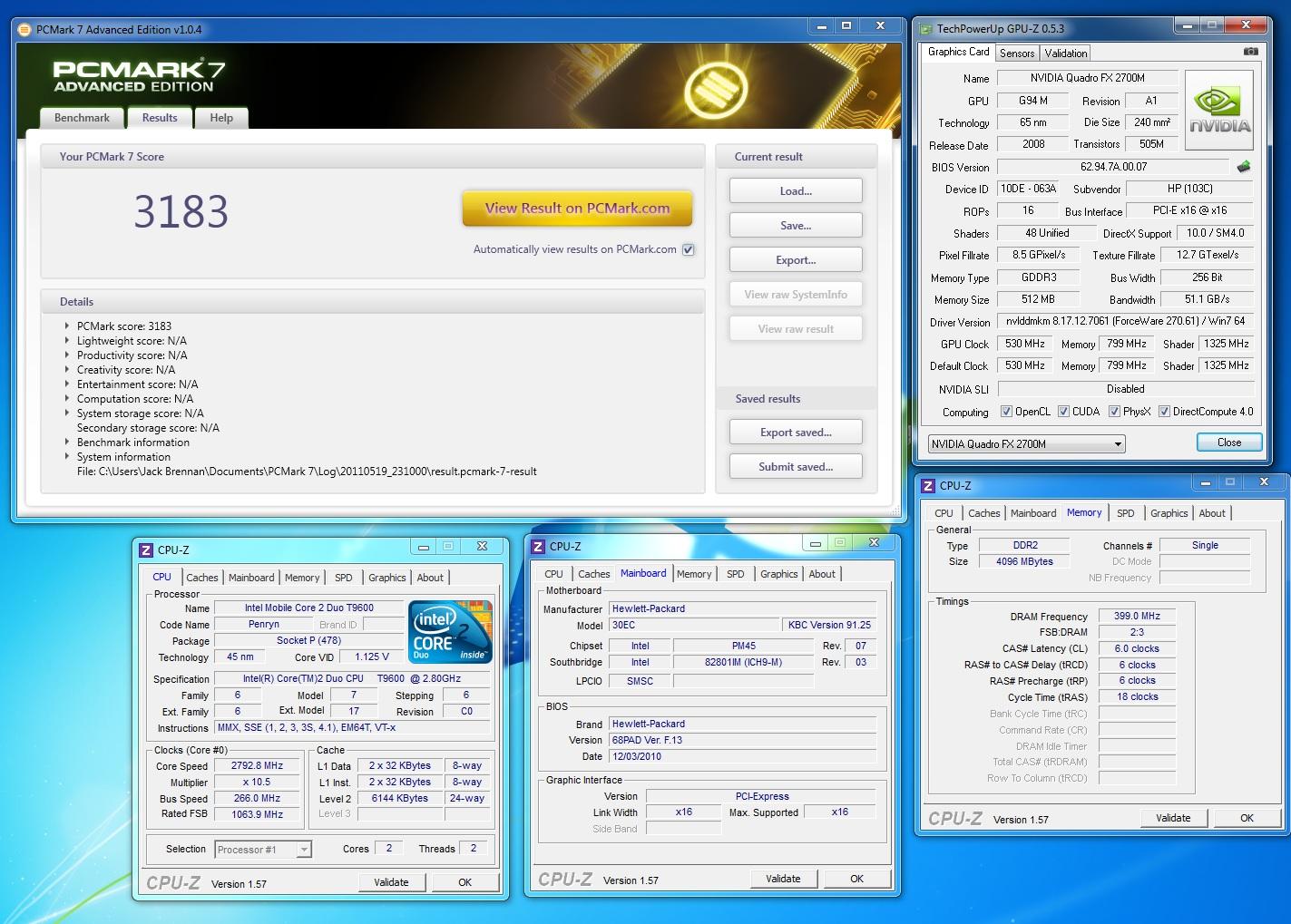This screenshot has height=924, width=1291.
Task: Click the Export... button
Action: click(796, 260)
